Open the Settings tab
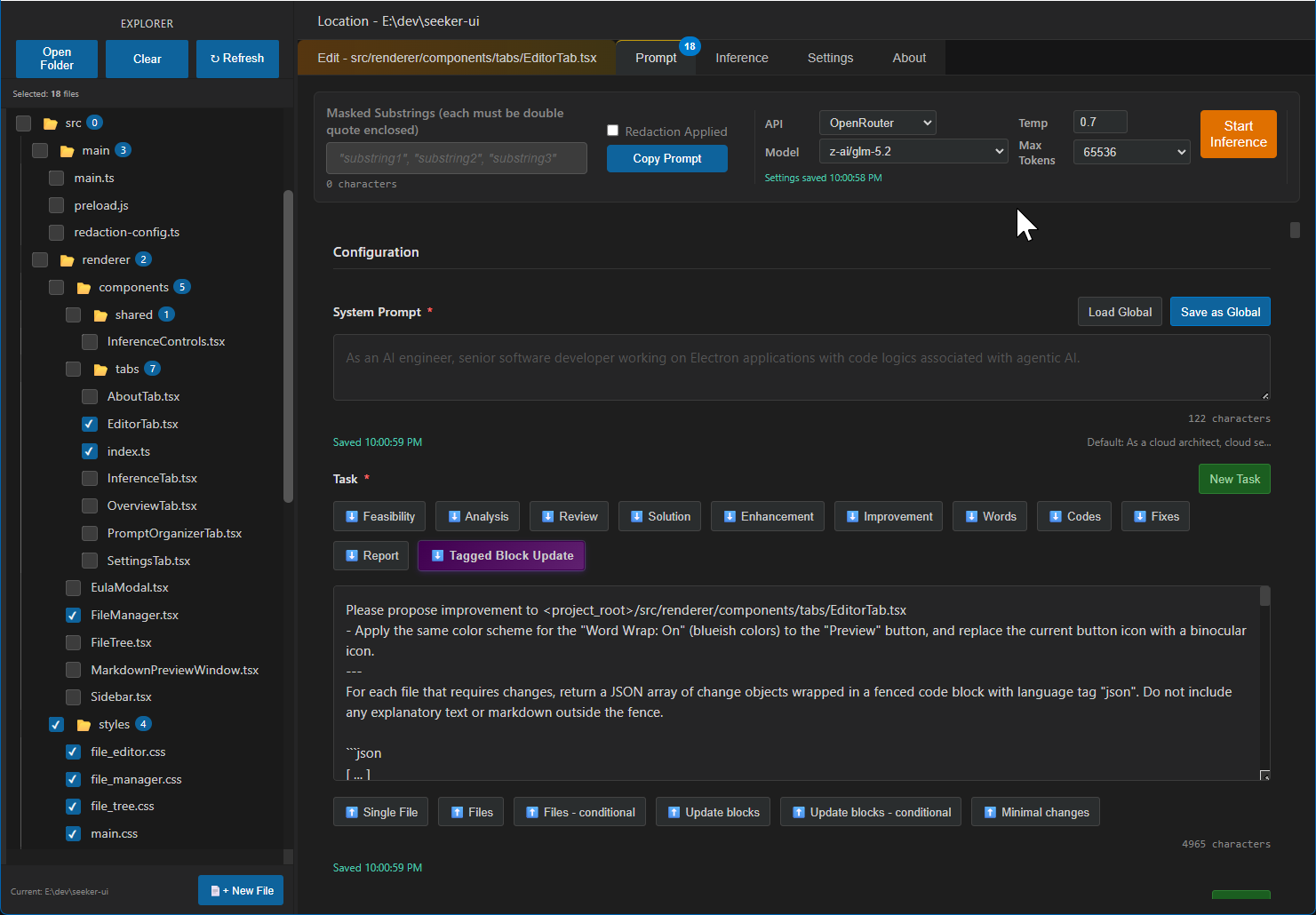 point(830,58)
